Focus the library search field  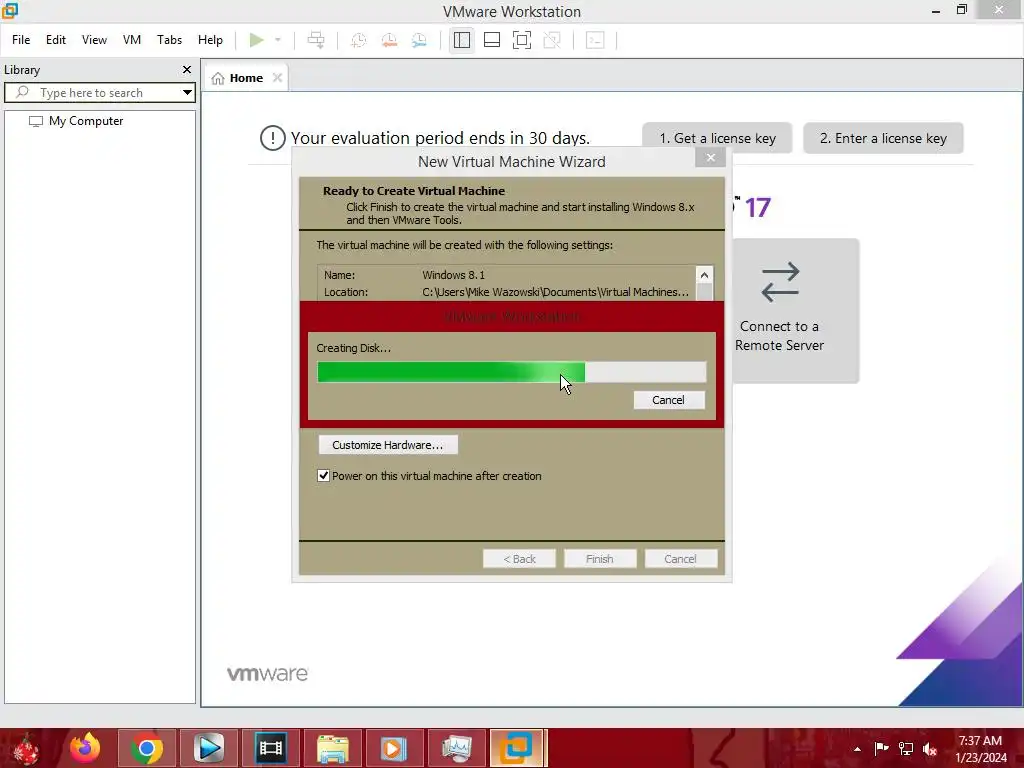point(92,93)
